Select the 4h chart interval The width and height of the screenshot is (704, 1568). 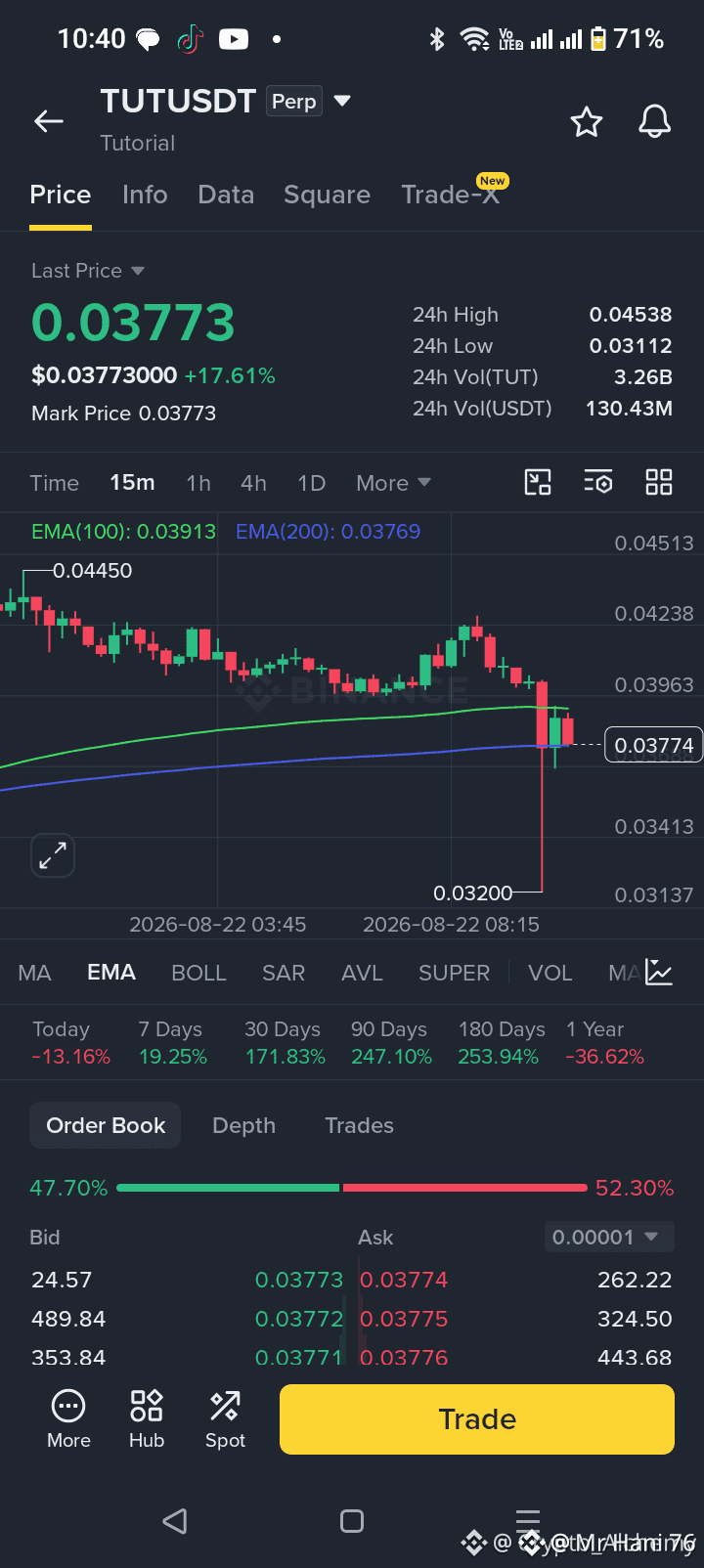pyautogui.click(x=253, y=483)
